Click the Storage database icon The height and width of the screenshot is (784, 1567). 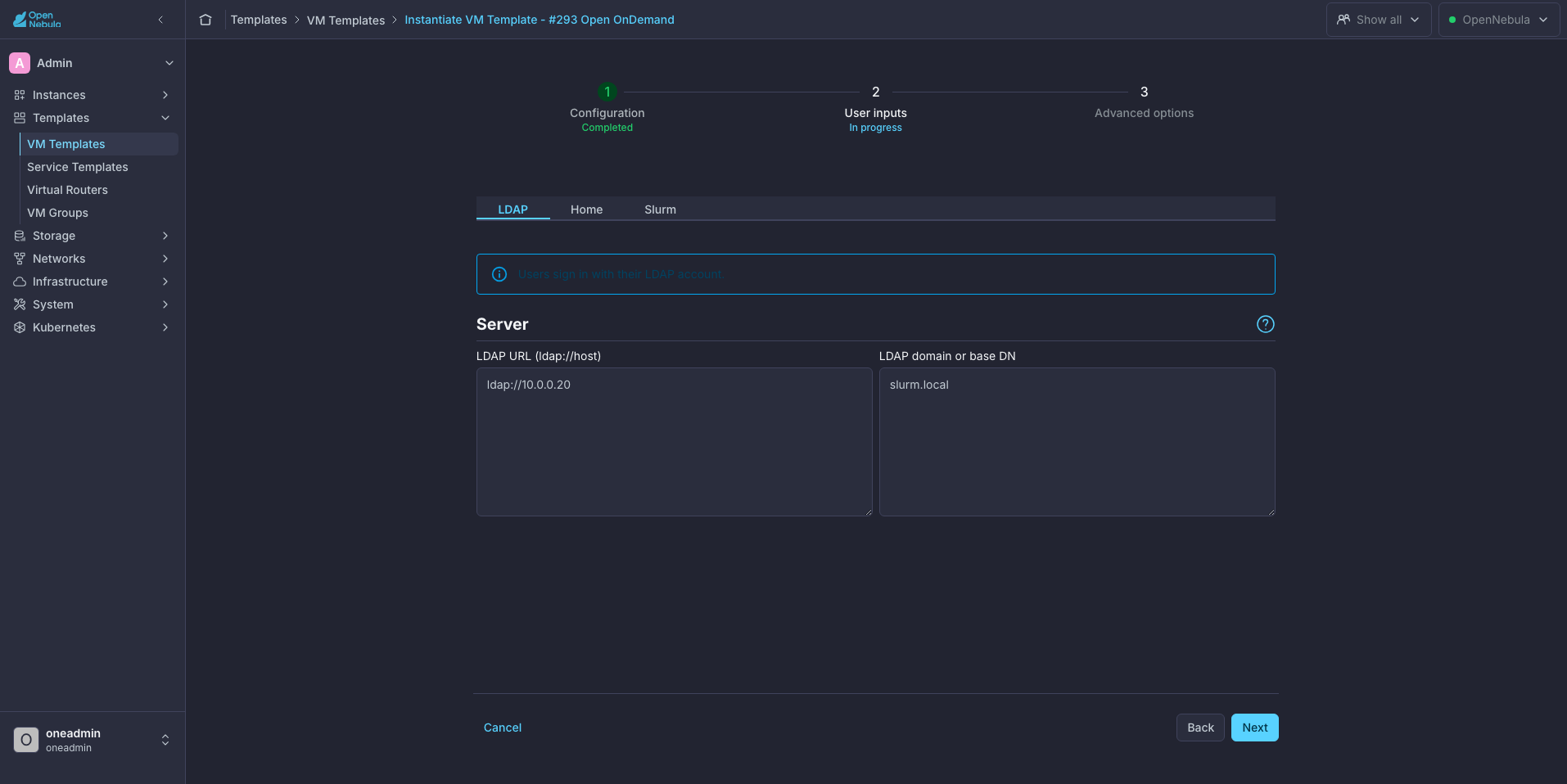pyautogui.click(x=20, y=236)
